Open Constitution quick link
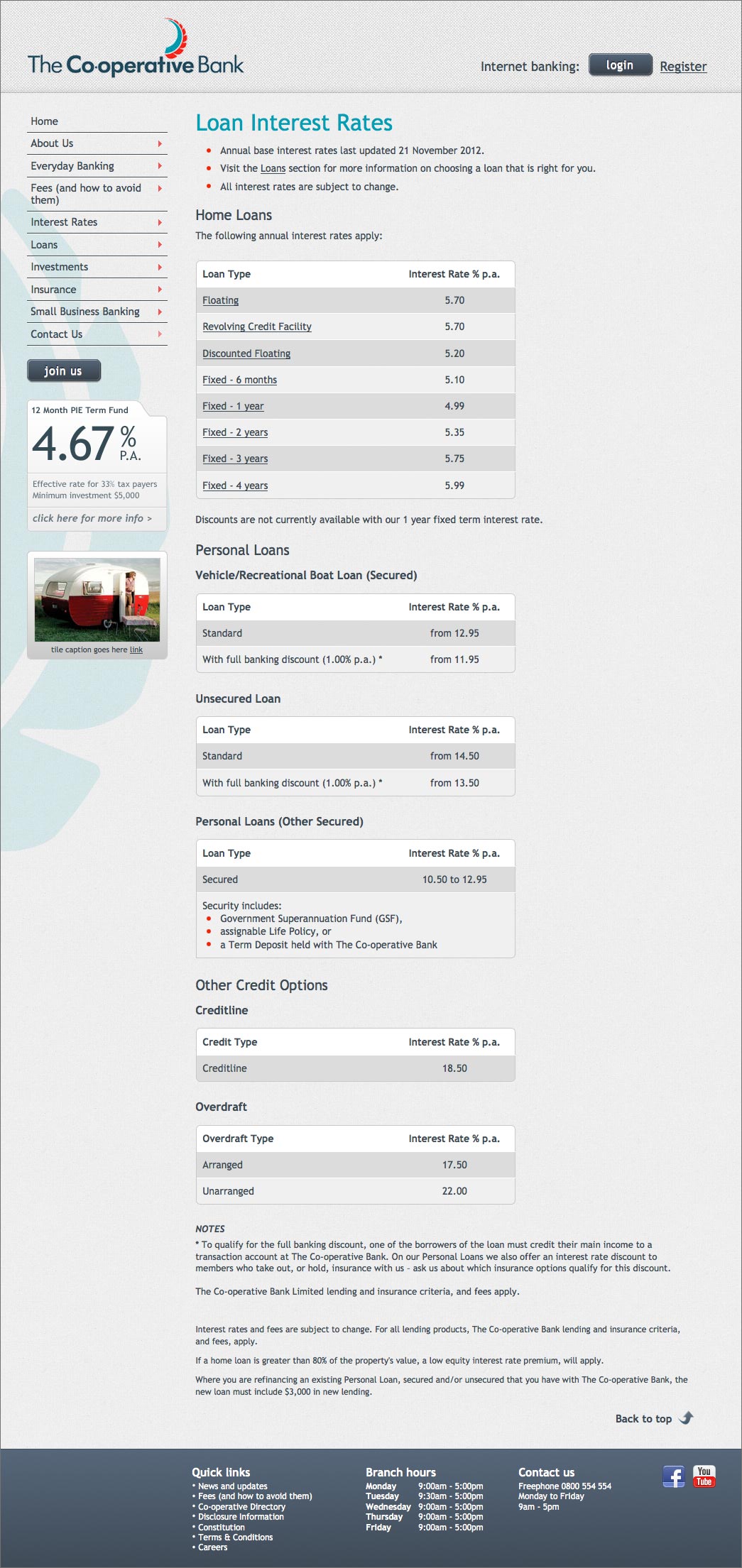Image resolution: width=742 pixels, height=1568 pixels. coord(222,1528)
